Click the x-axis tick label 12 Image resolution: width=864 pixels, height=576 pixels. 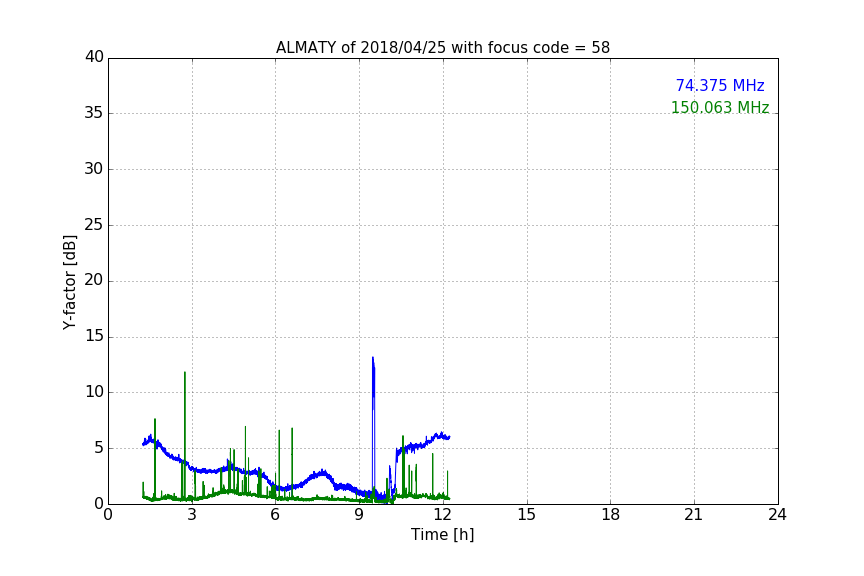click(443, 515)
